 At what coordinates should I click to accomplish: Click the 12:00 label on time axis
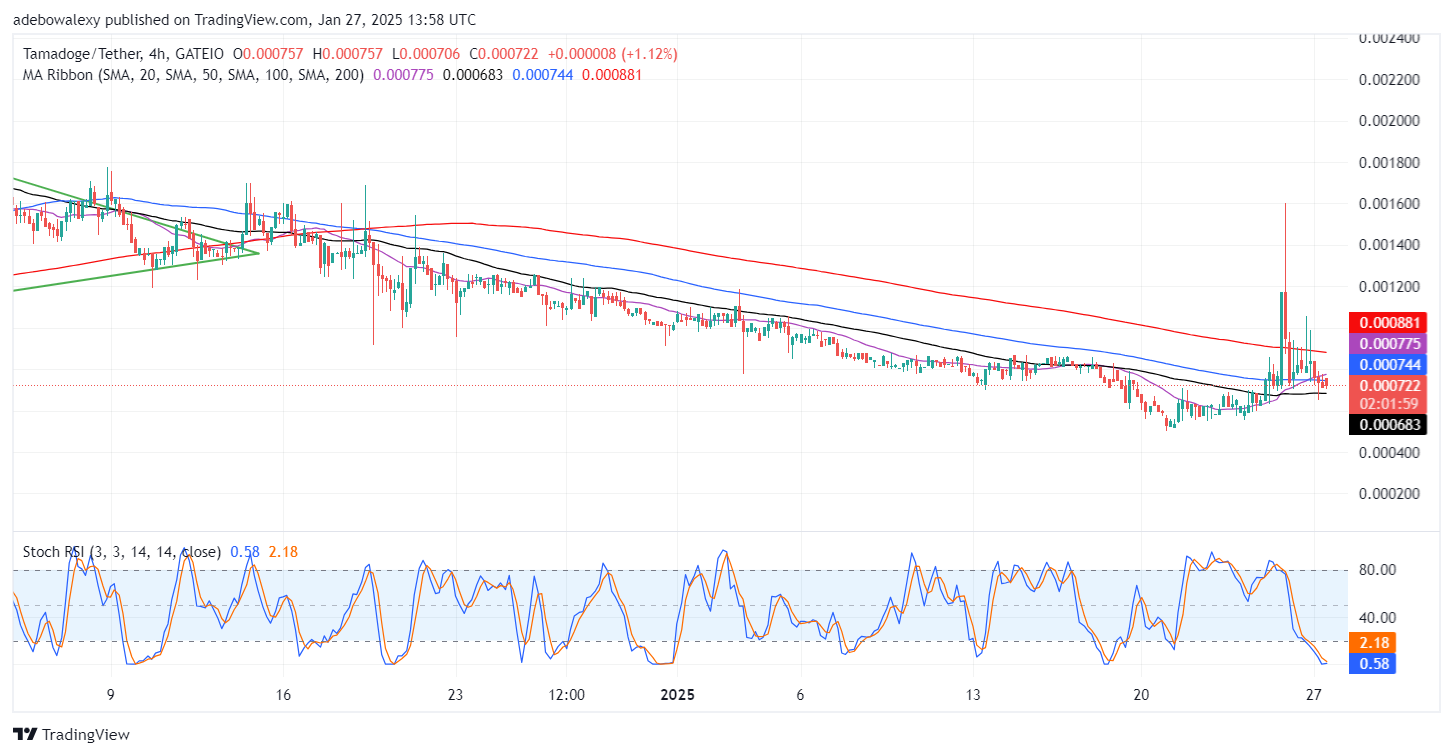click(566, 694)
